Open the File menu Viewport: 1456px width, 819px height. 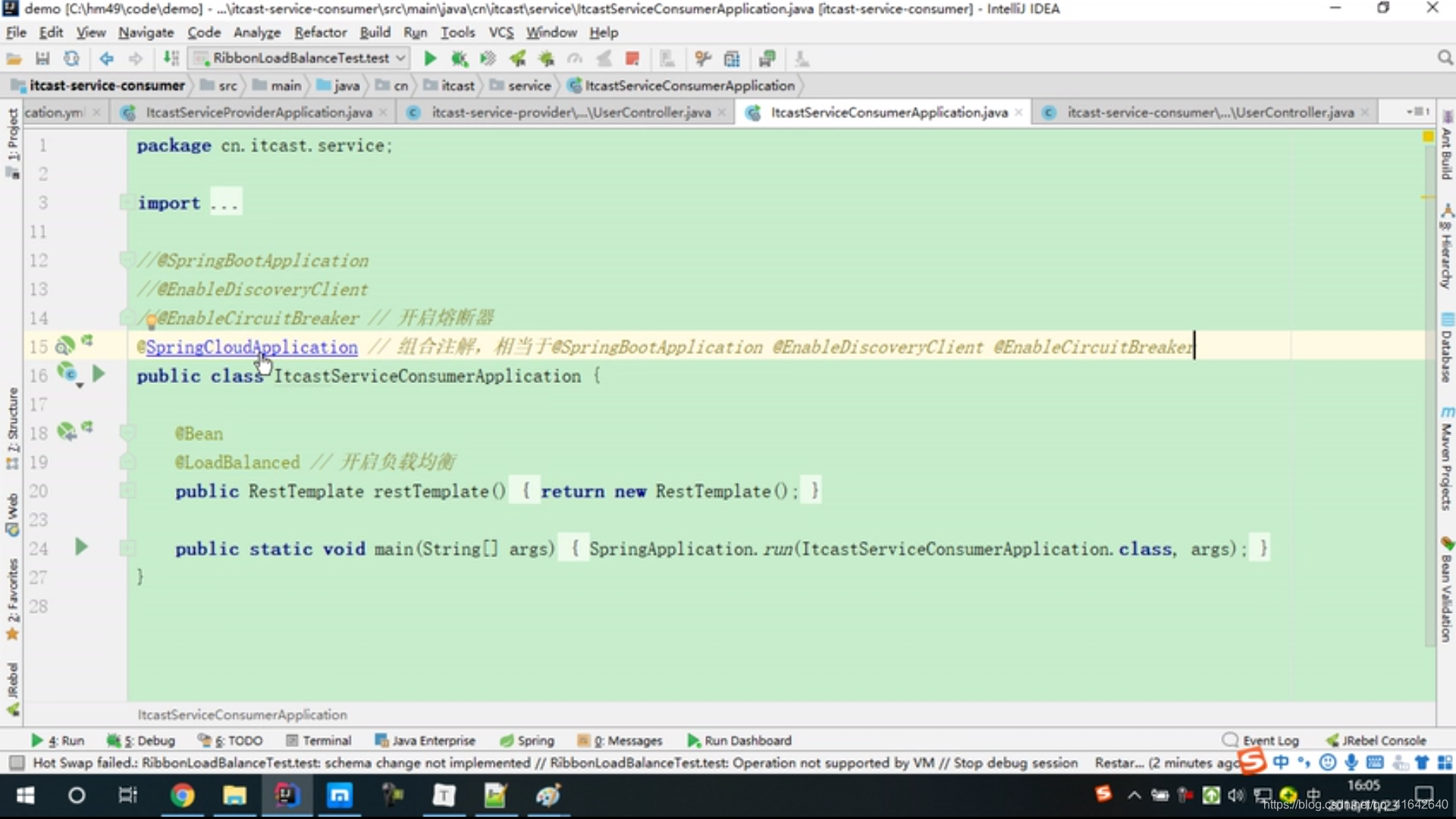16,32
